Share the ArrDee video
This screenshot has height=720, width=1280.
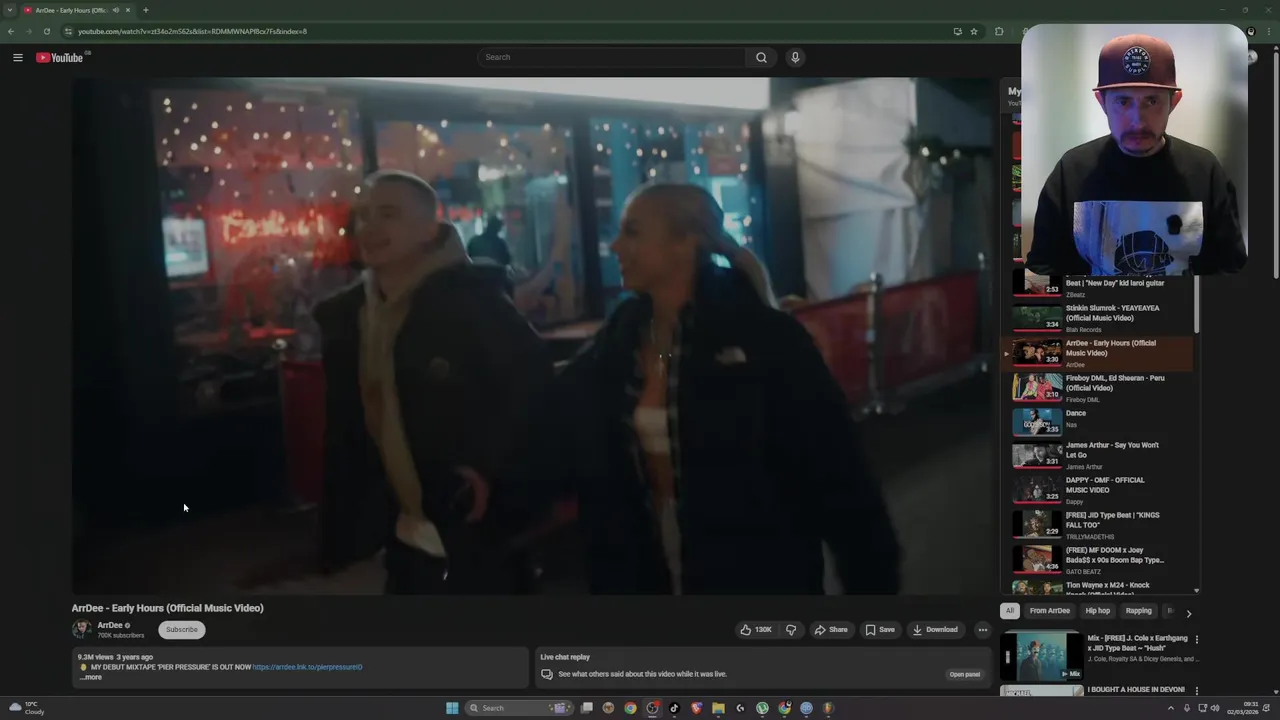pyautogui.click(x=830, y=630)
